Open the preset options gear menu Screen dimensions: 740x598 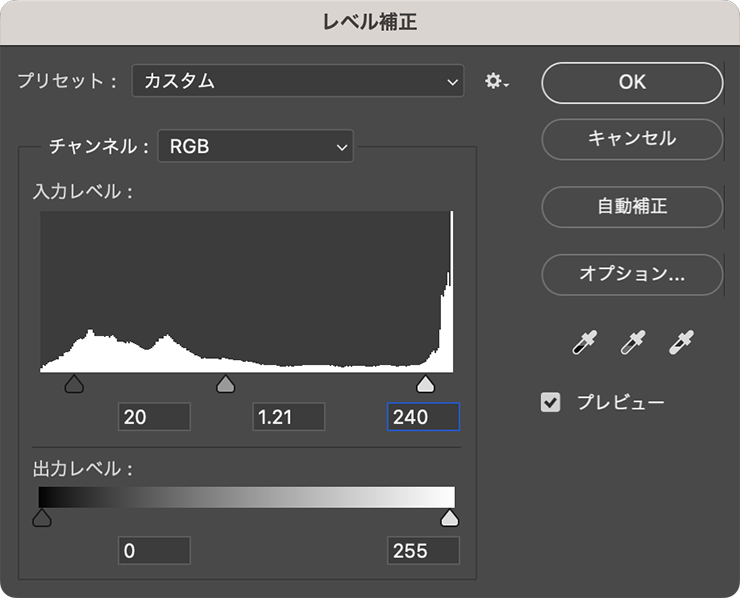pos(496,82)
